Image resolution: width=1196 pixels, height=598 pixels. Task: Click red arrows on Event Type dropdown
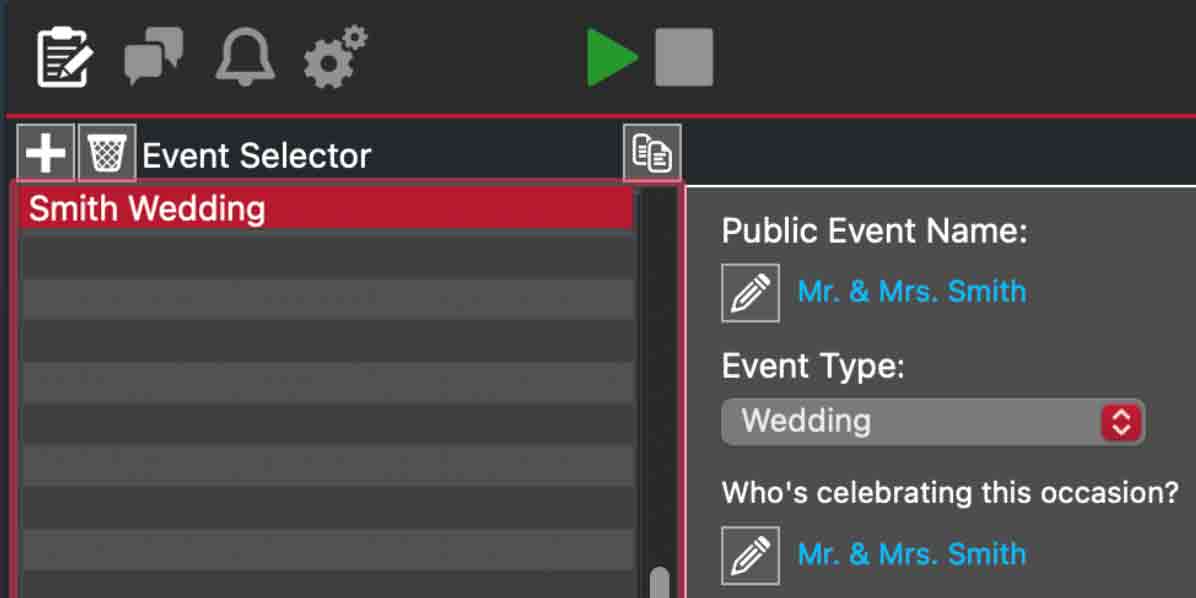tap(1121, 421)
